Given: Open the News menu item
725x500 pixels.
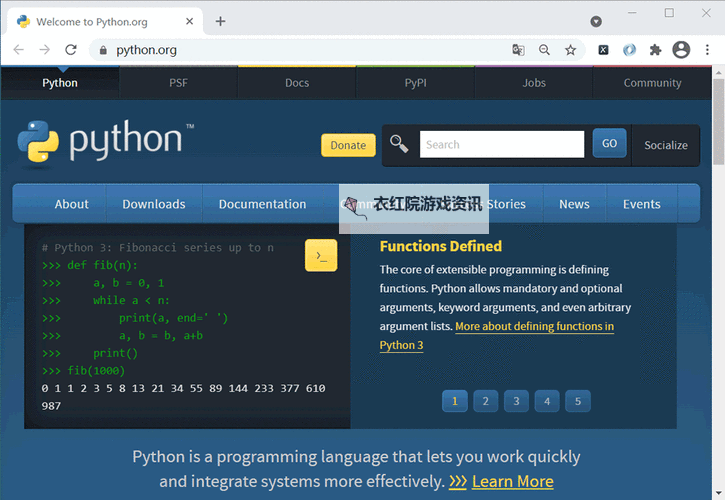Looking at the screenshot, I should (574, 204).
